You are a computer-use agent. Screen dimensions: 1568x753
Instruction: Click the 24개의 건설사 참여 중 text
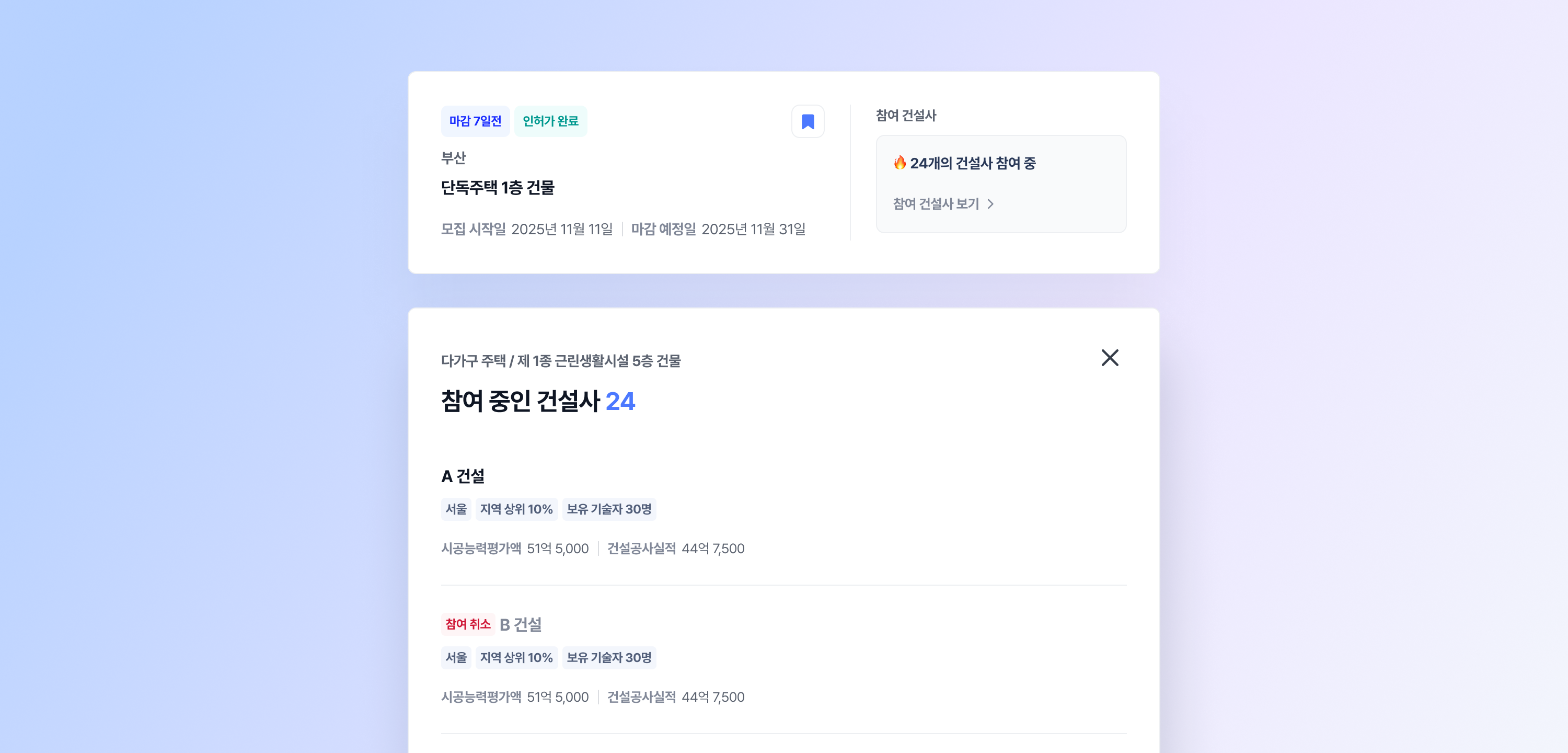click(x=972, y=163)
